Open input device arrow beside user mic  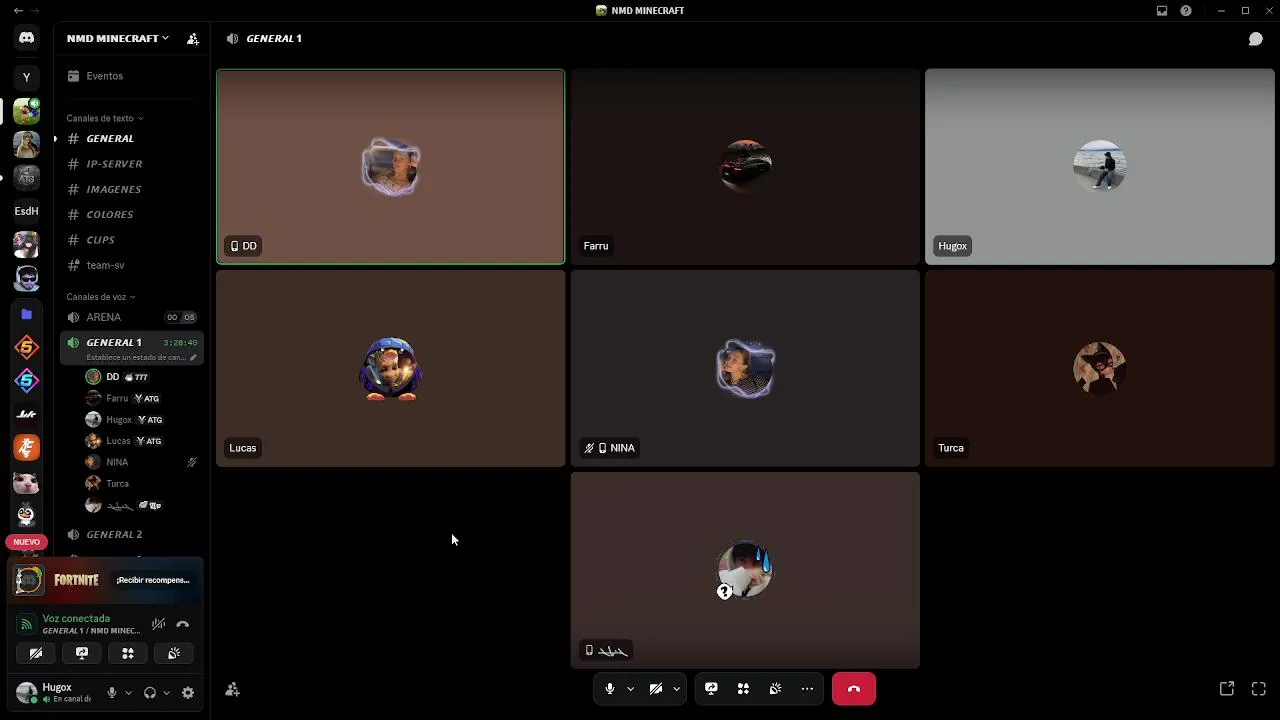(128, 693)
